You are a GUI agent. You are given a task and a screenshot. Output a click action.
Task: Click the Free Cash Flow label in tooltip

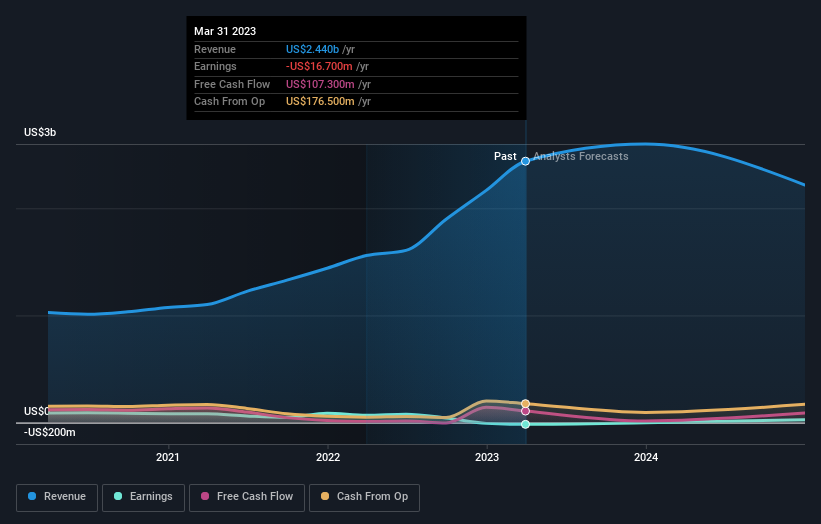pyautogui.click(x=232, y=84)
